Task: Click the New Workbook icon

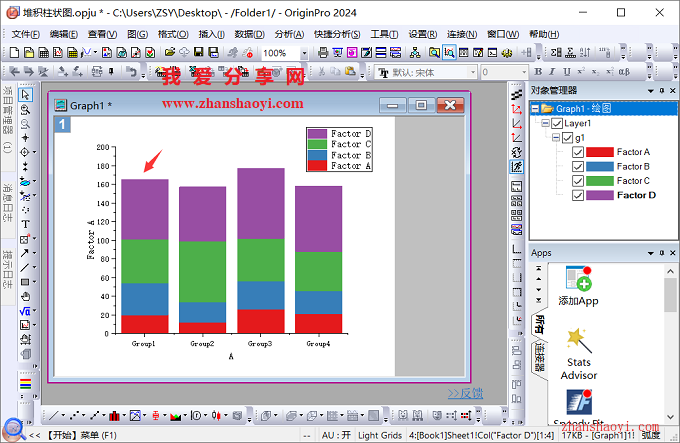Action: (43, 53)
